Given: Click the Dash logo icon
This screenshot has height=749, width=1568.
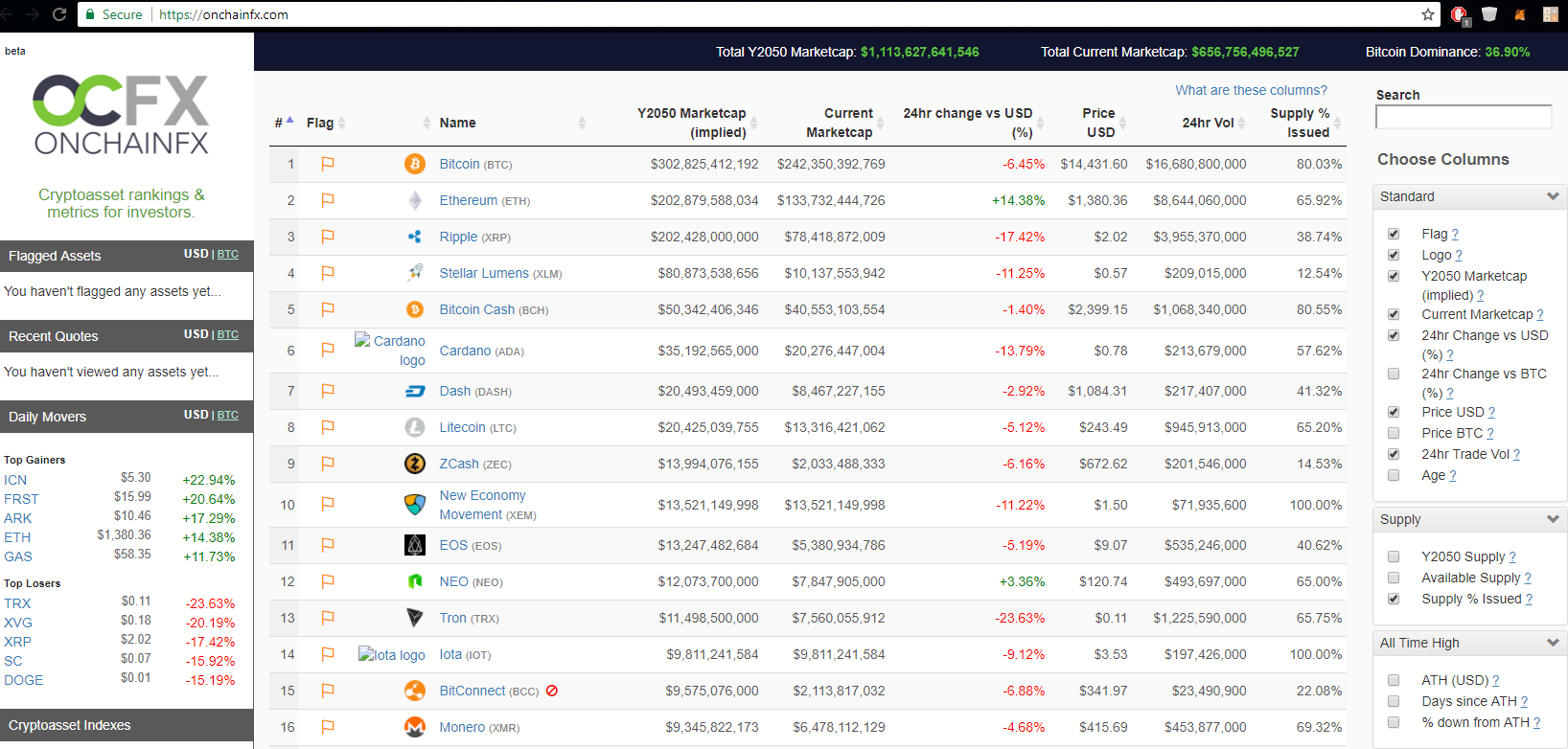Looking at the screenshot, I should point(415,391).
